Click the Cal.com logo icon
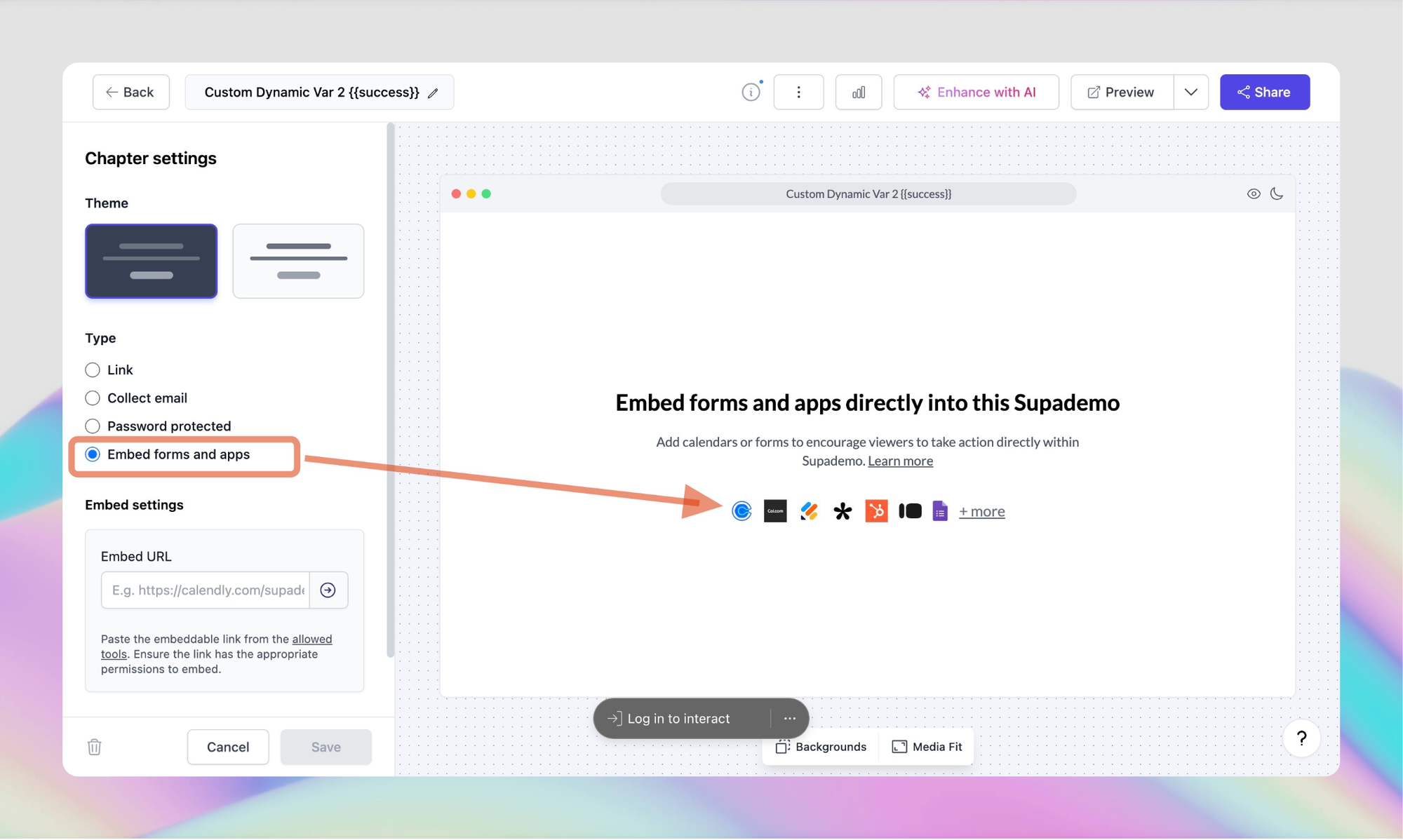1403x840 pixels. (x=775, y=511)
